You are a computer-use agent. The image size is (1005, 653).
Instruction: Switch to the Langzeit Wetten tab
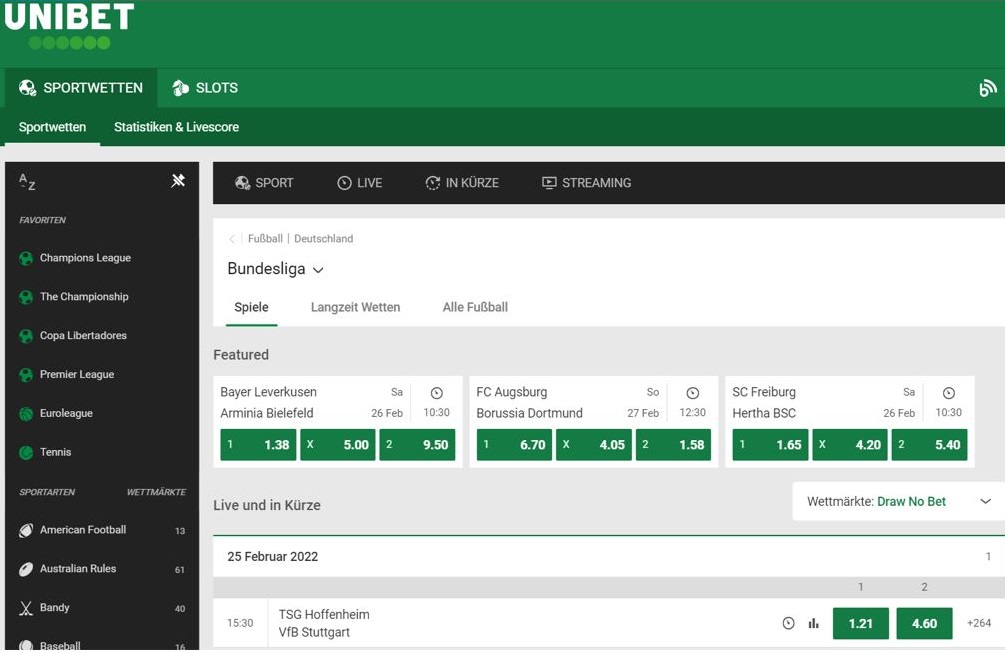pyautogui.click(x=355, y=307)
